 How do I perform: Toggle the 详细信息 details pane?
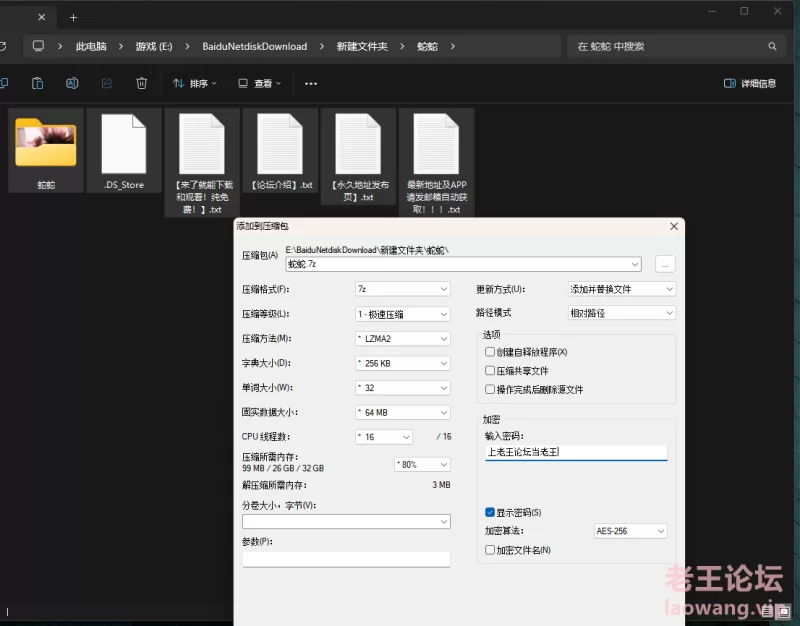point(750,83)
